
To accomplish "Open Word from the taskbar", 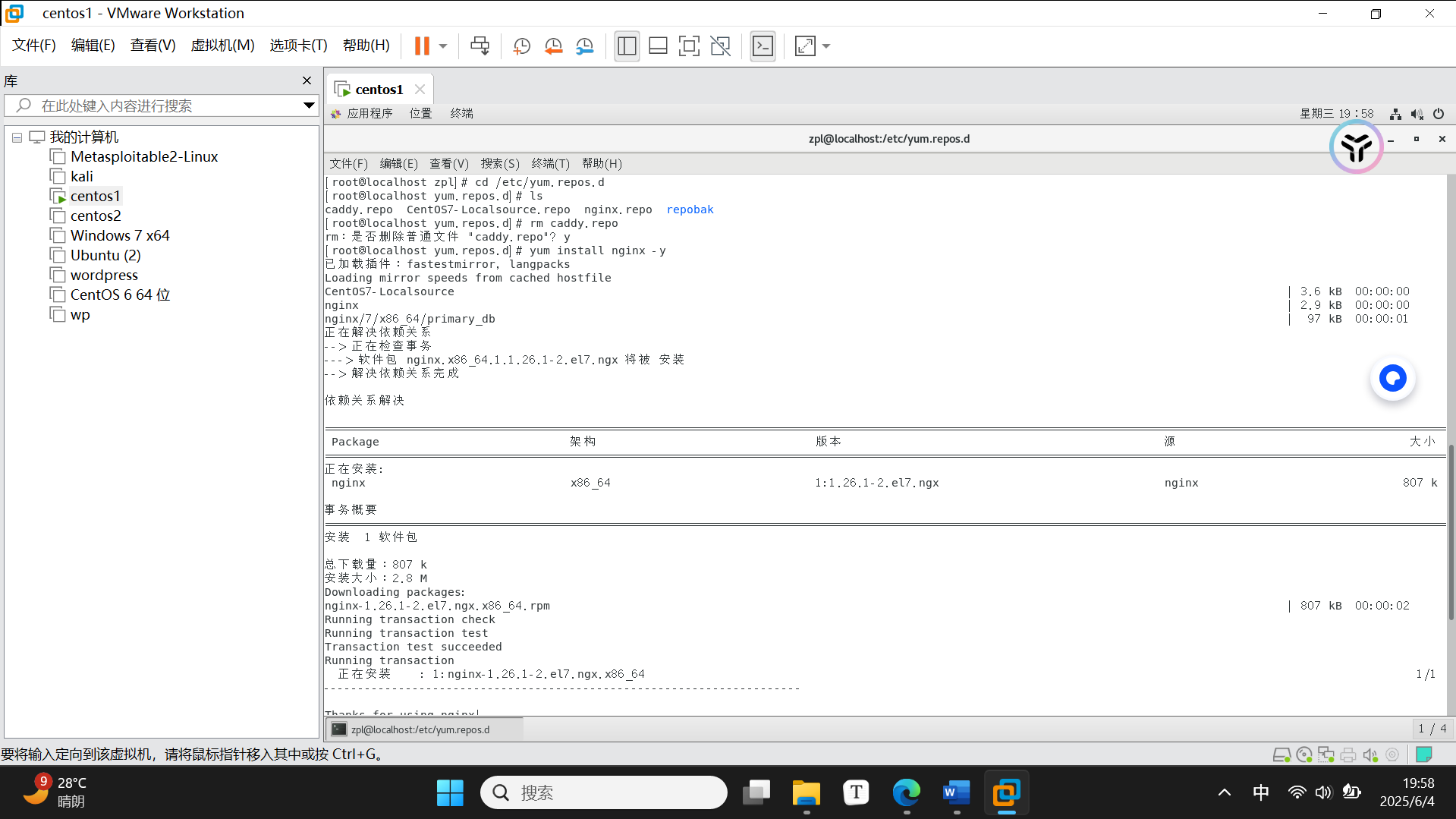I will tap(956, 792).
